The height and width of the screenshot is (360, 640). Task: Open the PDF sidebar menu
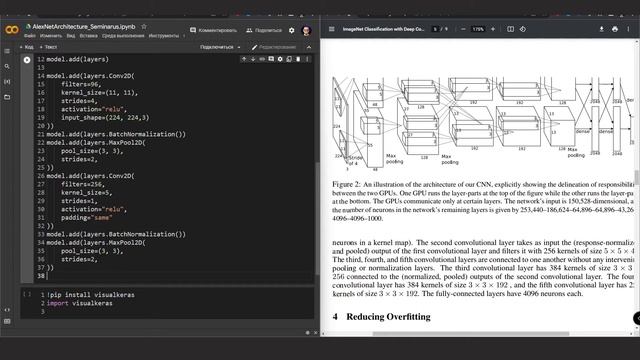tap(331, 29)
